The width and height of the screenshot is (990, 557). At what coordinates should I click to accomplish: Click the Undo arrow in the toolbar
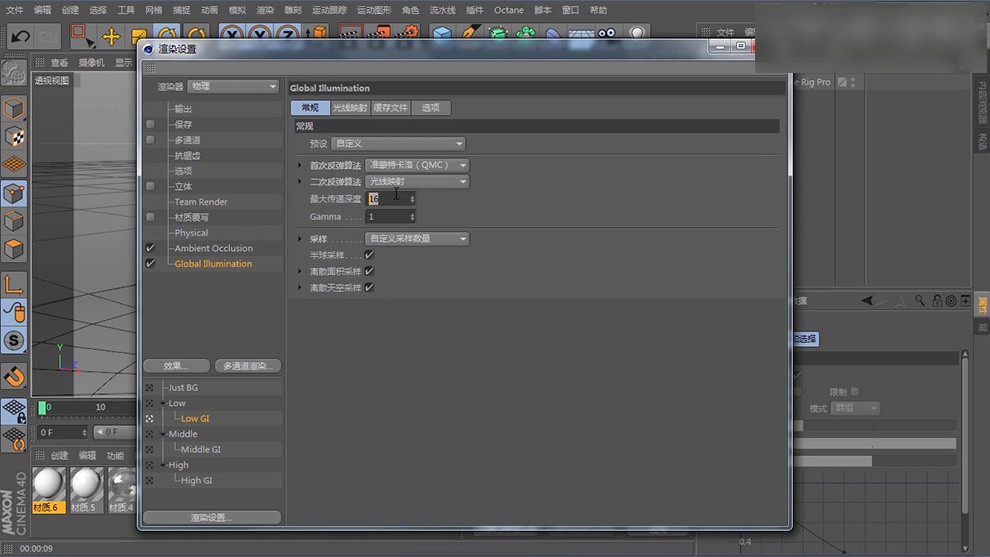20,37
